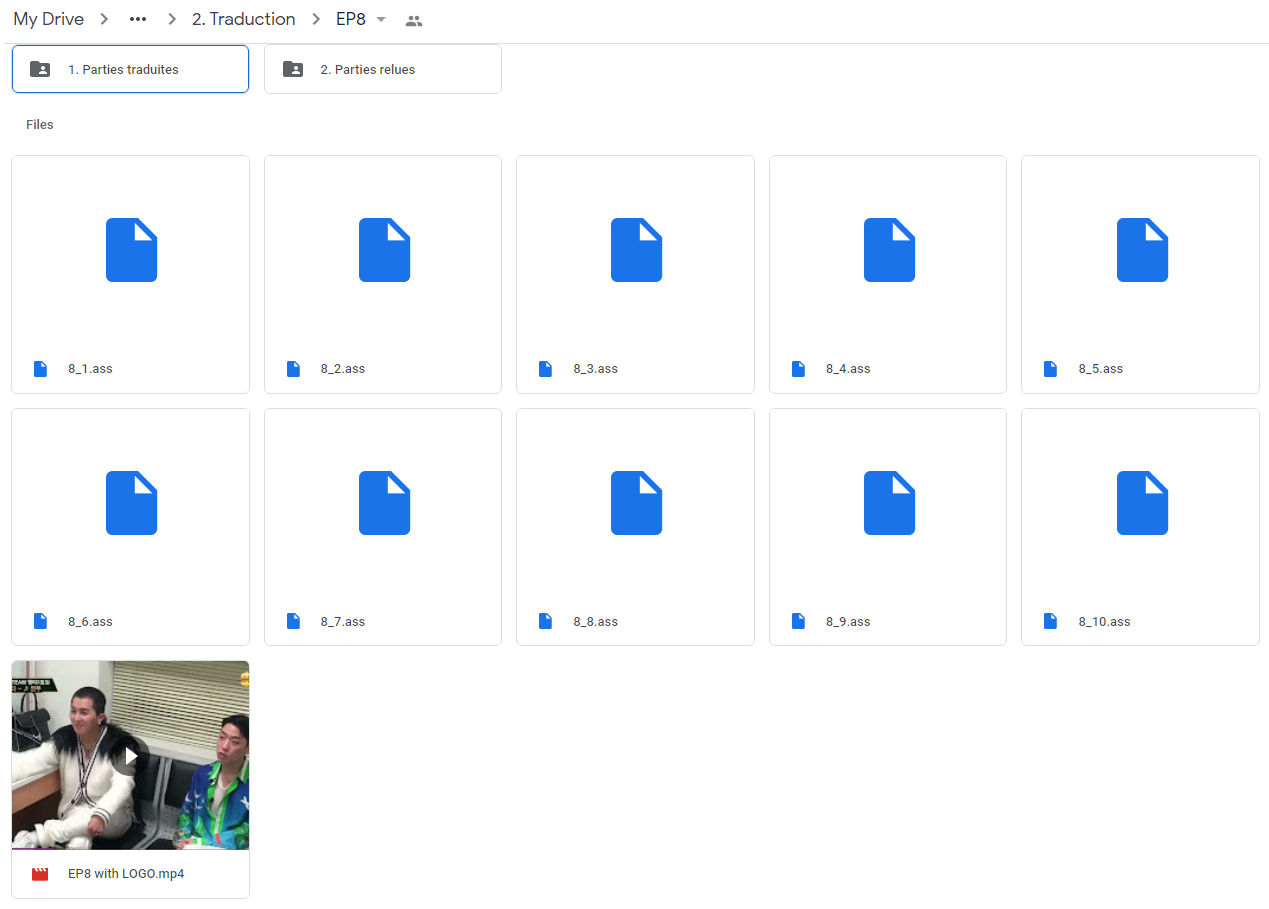The image size is (1269, 909).
Task: Go to My Drive breadcrumb
Action: (48, 20)
